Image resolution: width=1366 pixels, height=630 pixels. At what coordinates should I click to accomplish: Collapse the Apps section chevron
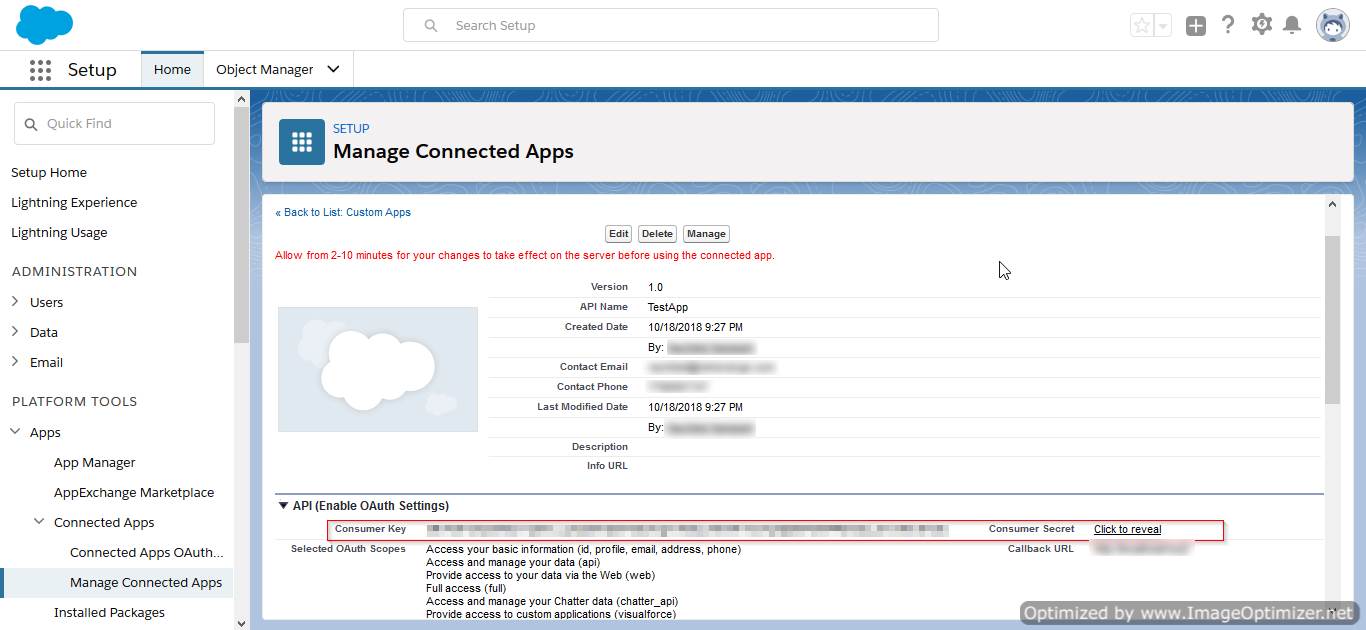click(x=15, y=432)
